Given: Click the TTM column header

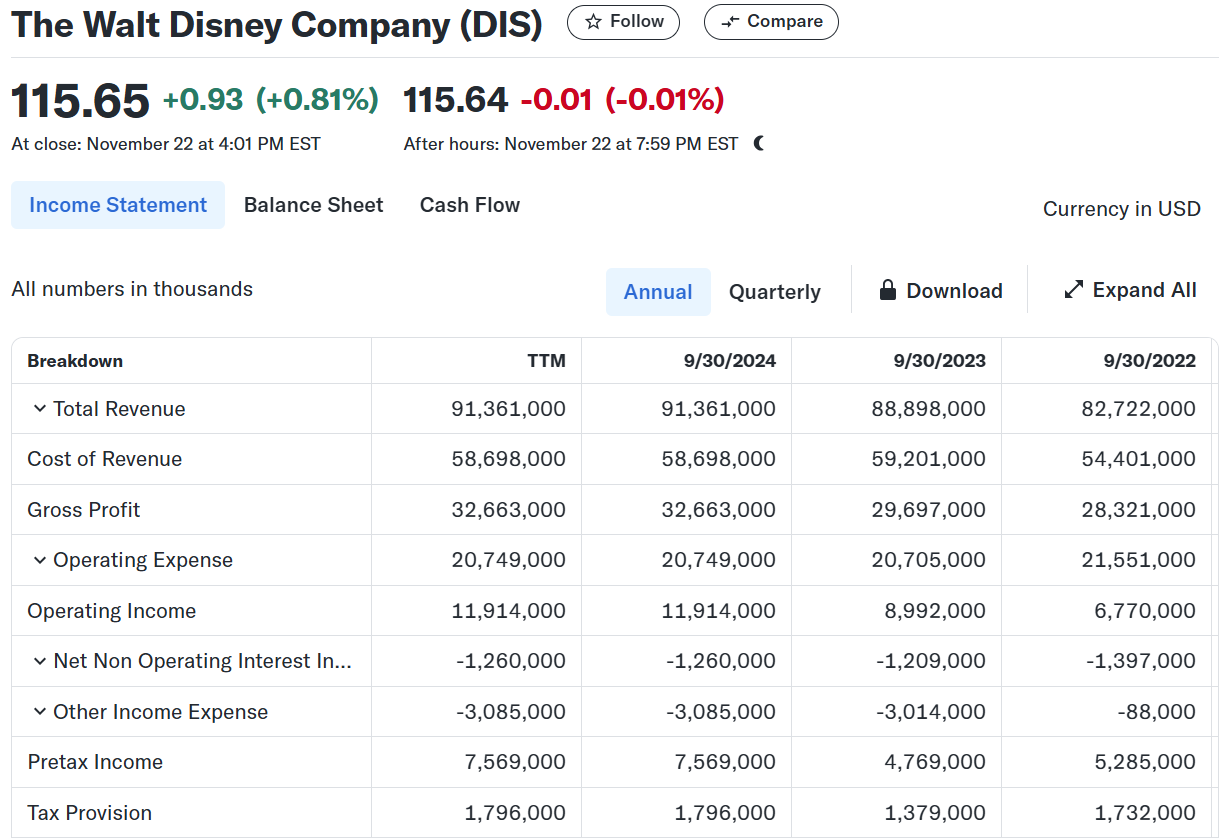Looking at the screenshot, I should [x=546, y=361].
